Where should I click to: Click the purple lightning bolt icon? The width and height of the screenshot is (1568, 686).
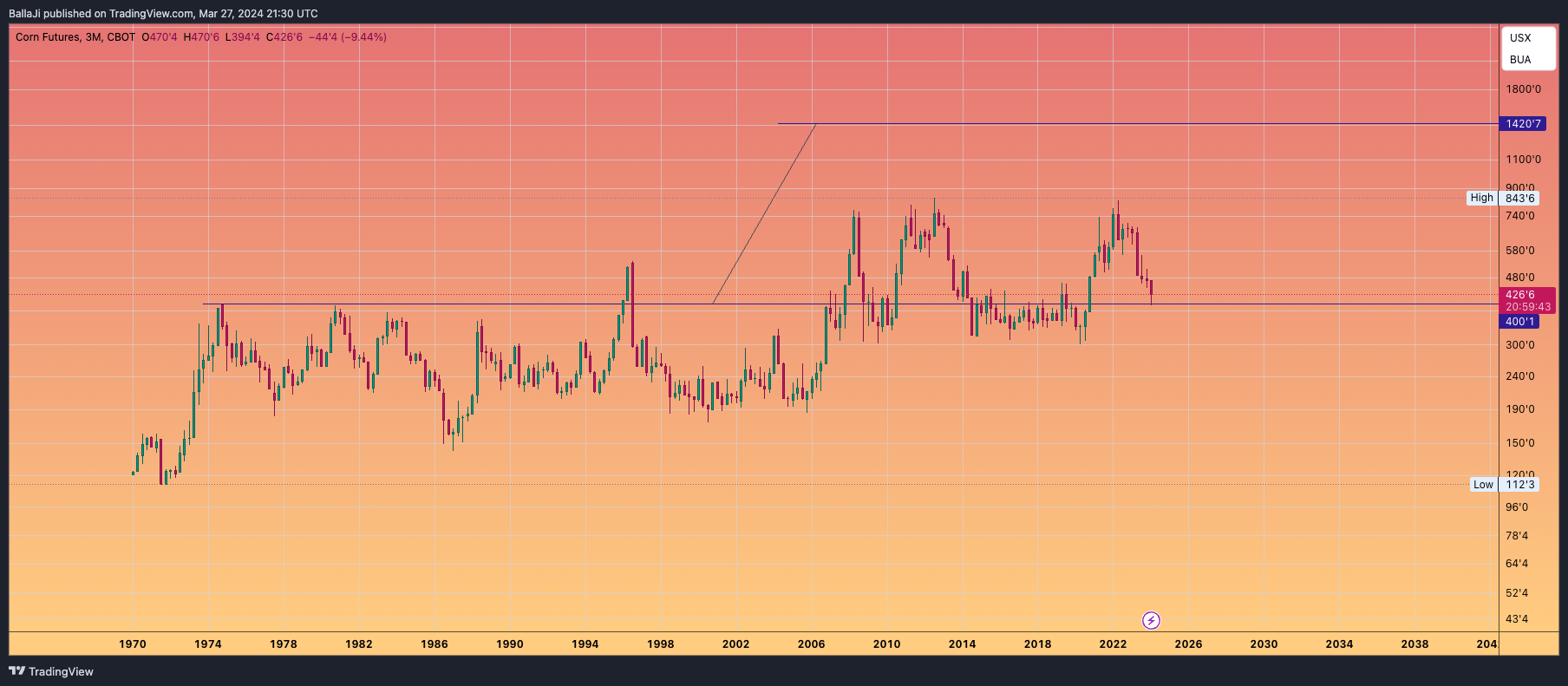(1151, 620)
